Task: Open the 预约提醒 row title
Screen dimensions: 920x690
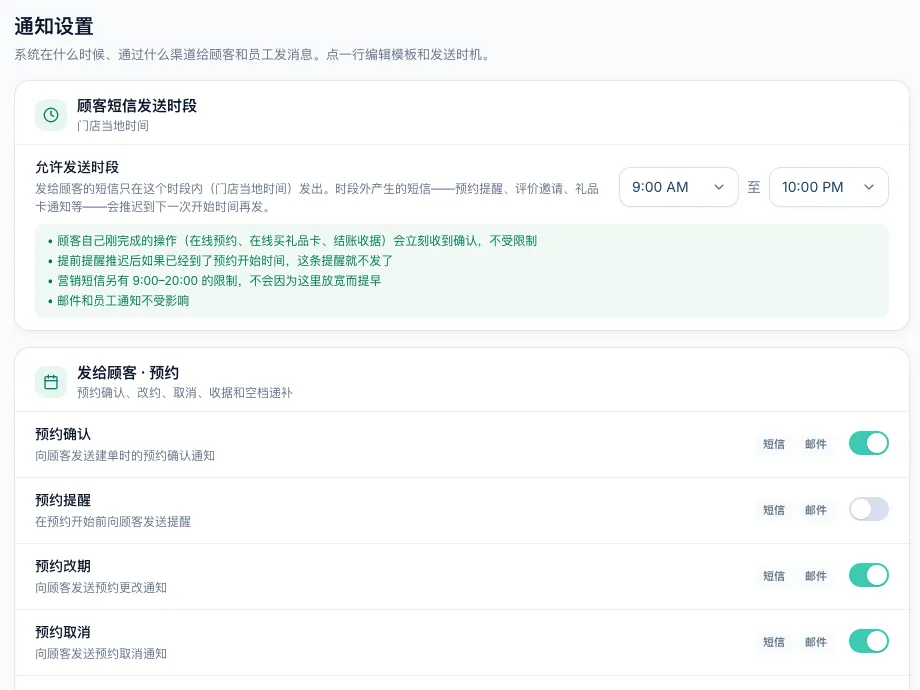Action: pos(63,500)
